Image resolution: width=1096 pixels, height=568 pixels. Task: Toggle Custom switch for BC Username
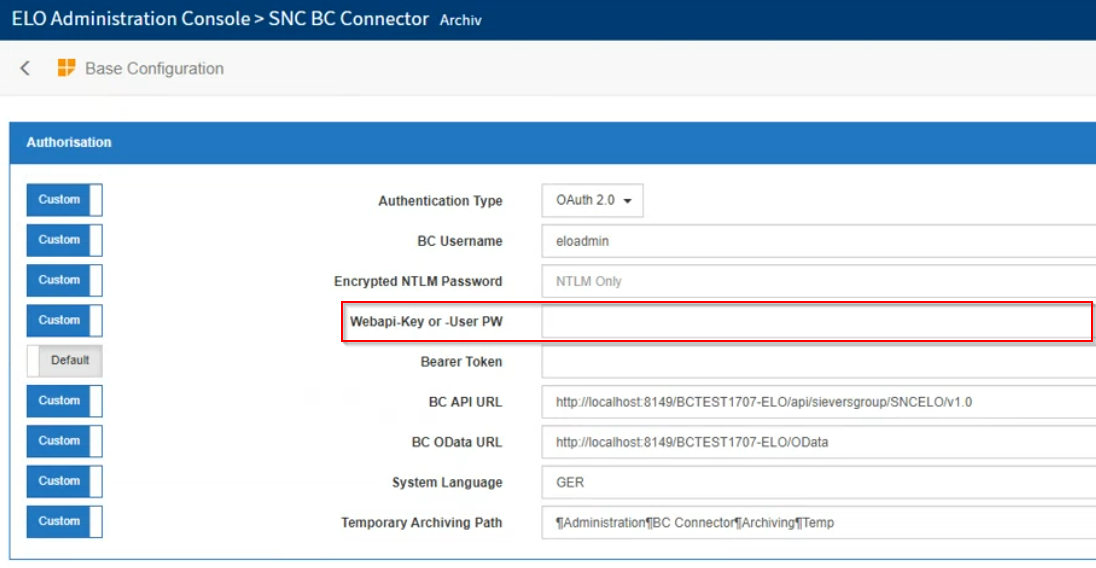64,240
